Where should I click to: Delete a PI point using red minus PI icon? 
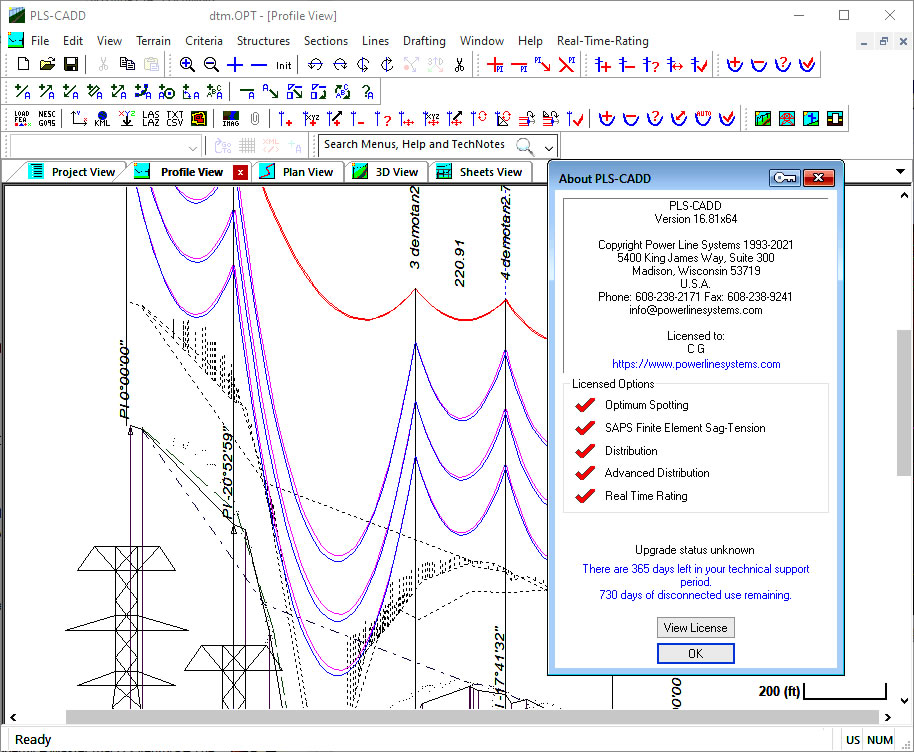[x=519, y=65]
